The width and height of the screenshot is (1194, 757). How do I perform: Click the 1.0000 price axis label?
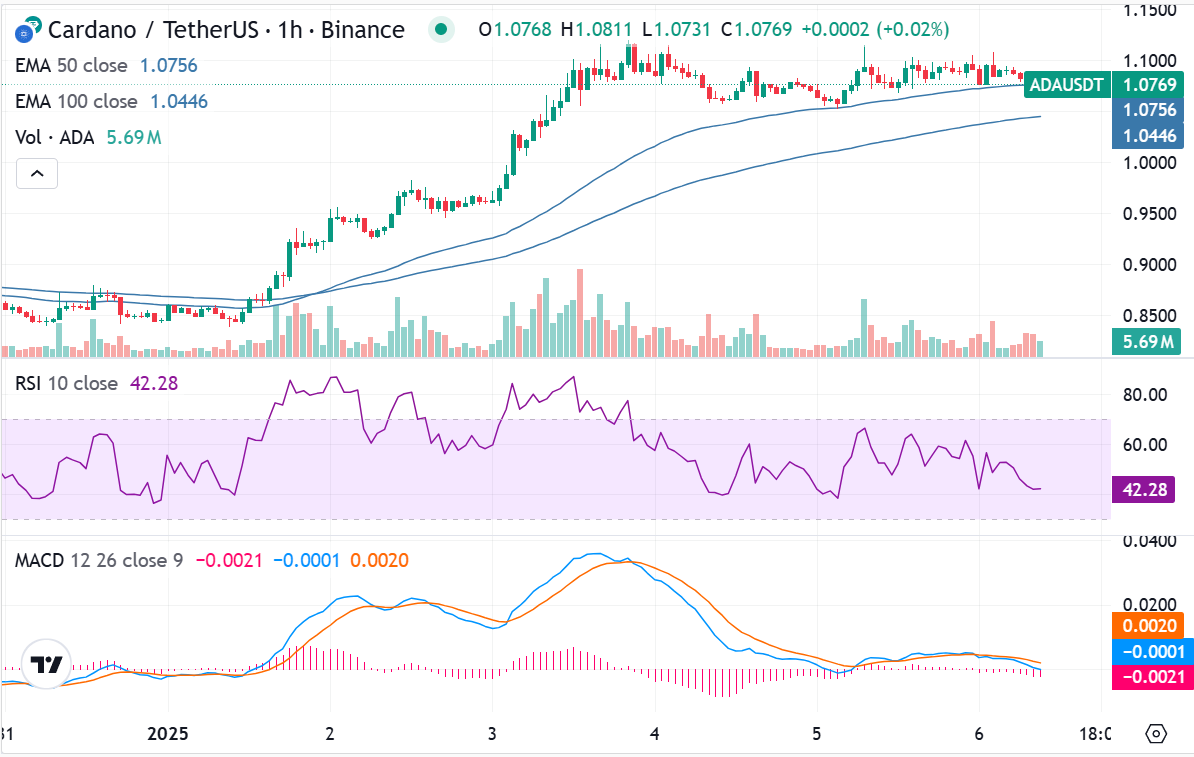click(1149, 162)
